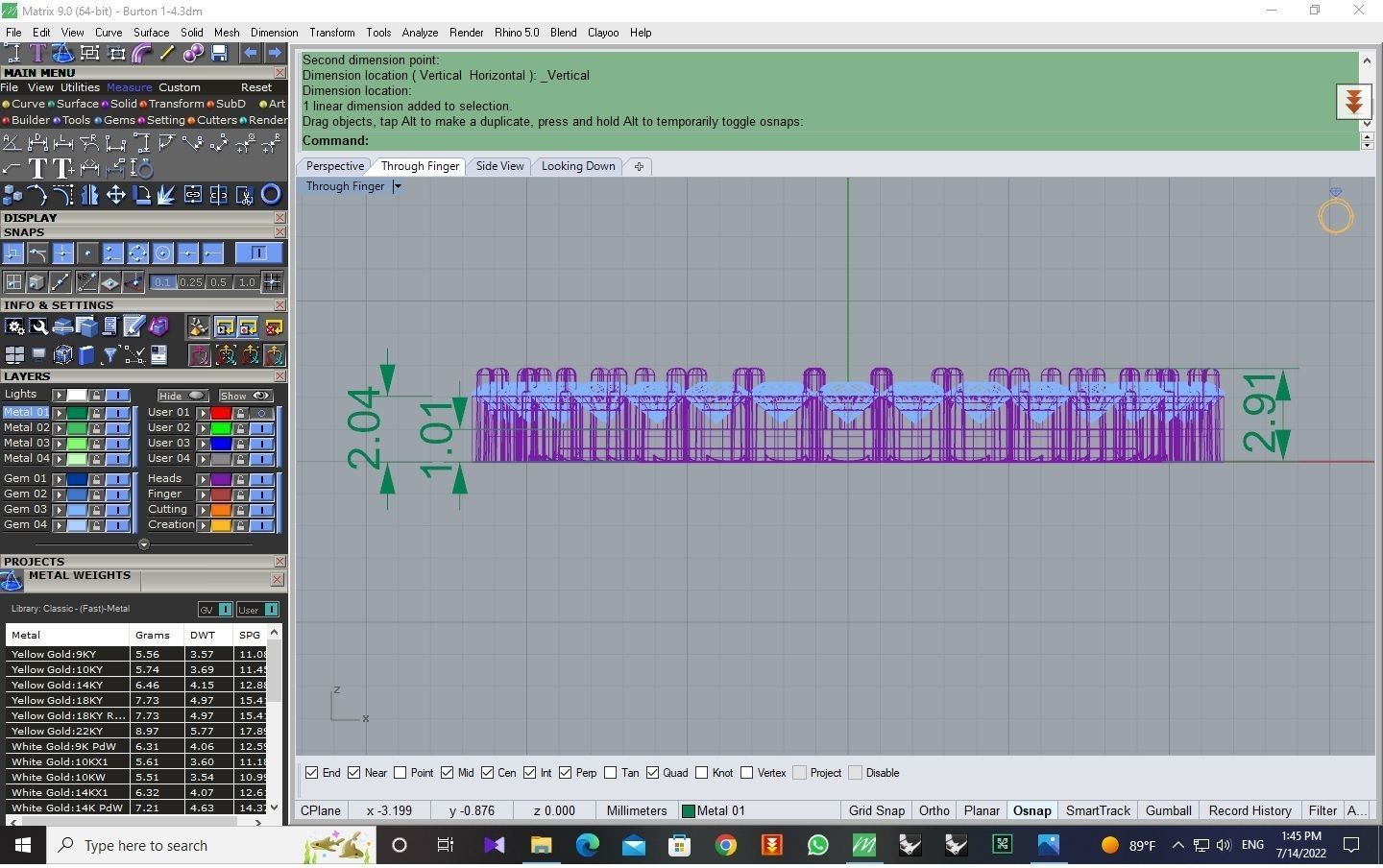This screenshot has height=868, width=1383.
Task: Enable the Knot osnap checkbox
Action: pyautogui.click(x=702, y=773)
